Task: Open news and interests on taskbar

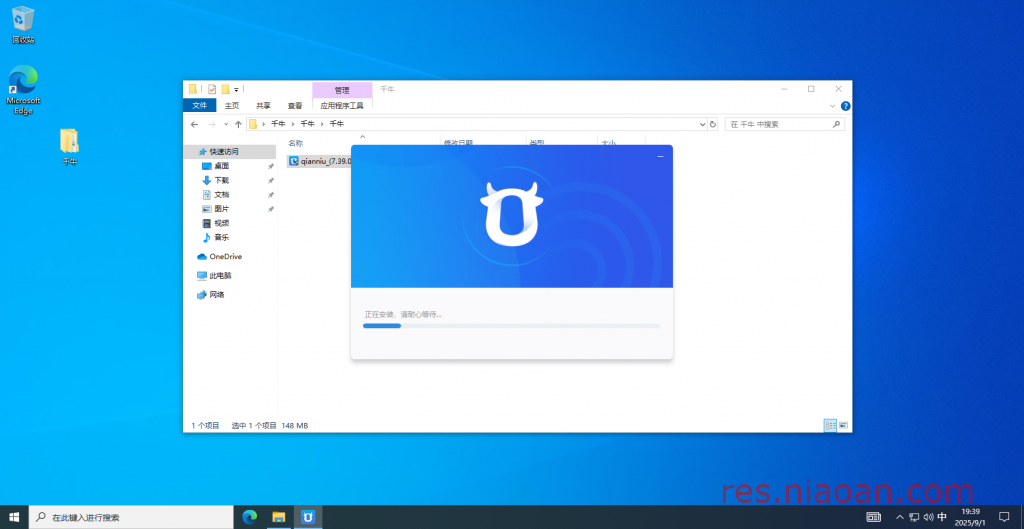Action: 873,517
